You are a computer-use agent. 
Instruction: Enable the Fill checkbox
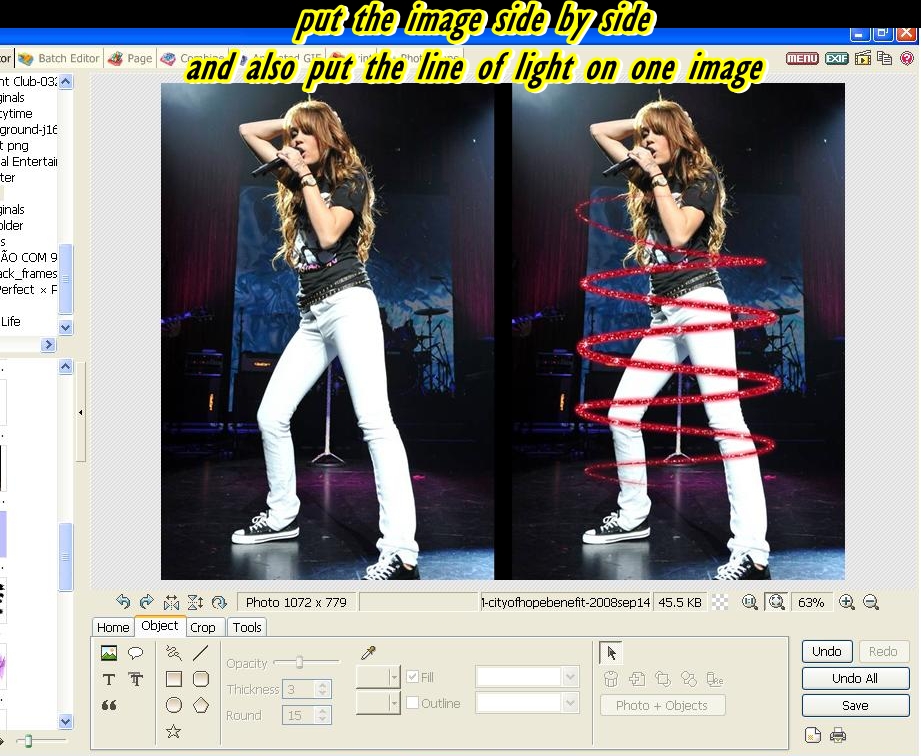point(411,675)
